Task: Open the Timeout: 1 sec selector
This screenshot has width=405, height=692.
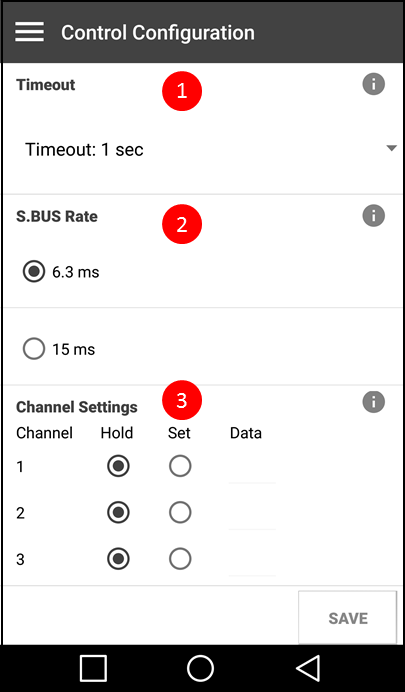Action: tap(202, 150)
